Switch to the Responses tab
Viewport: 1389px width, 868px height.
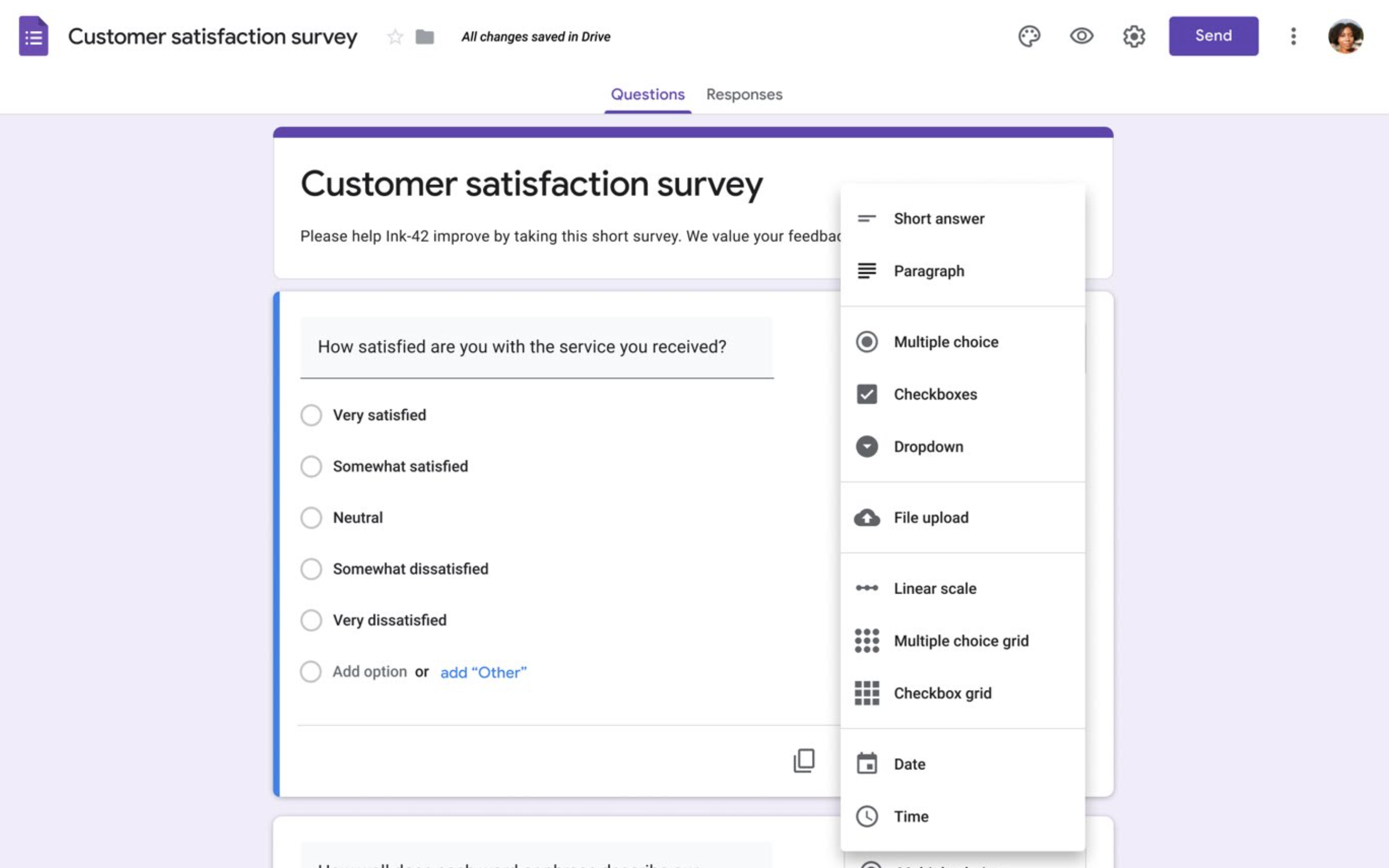click(744, 94)
